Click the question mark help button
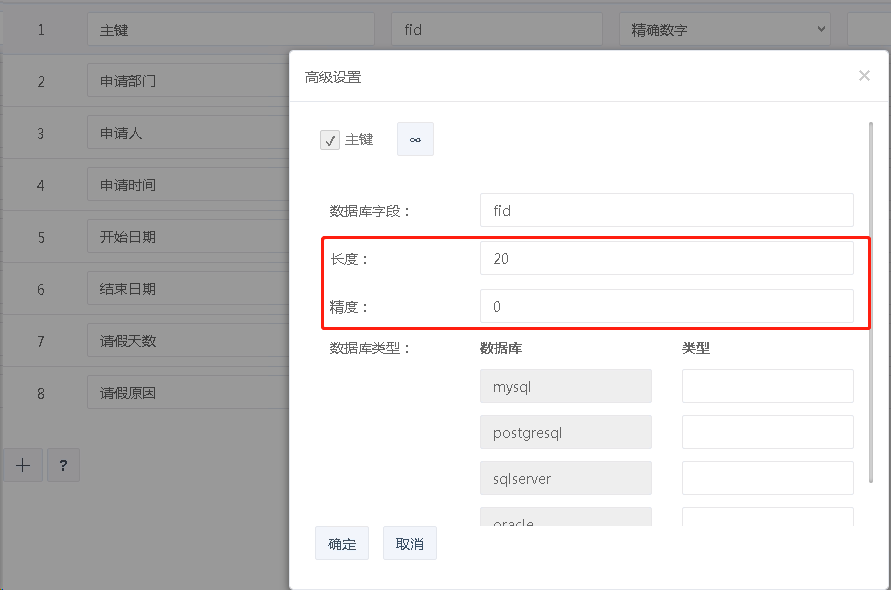This screenshot has height=590, width=891. [x=62, y=465]
